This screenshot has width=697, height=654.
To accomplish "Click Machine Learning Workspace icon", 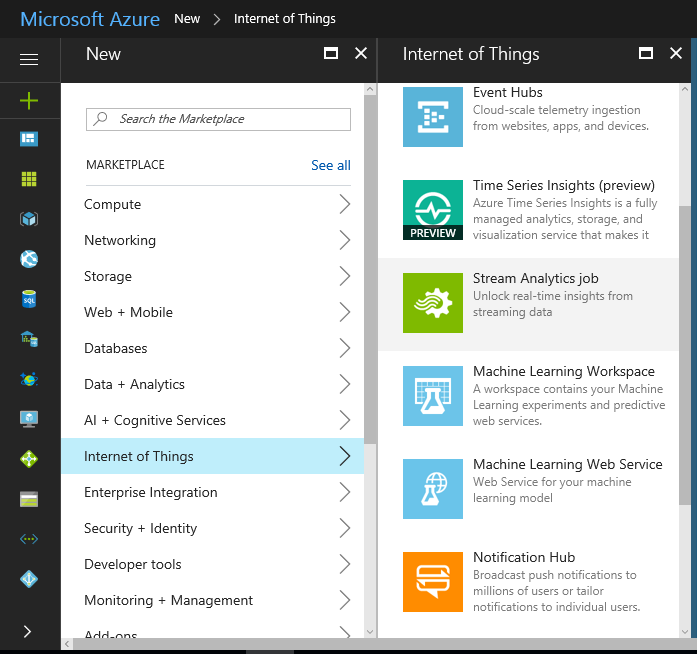I will click(x=433, y=396).
